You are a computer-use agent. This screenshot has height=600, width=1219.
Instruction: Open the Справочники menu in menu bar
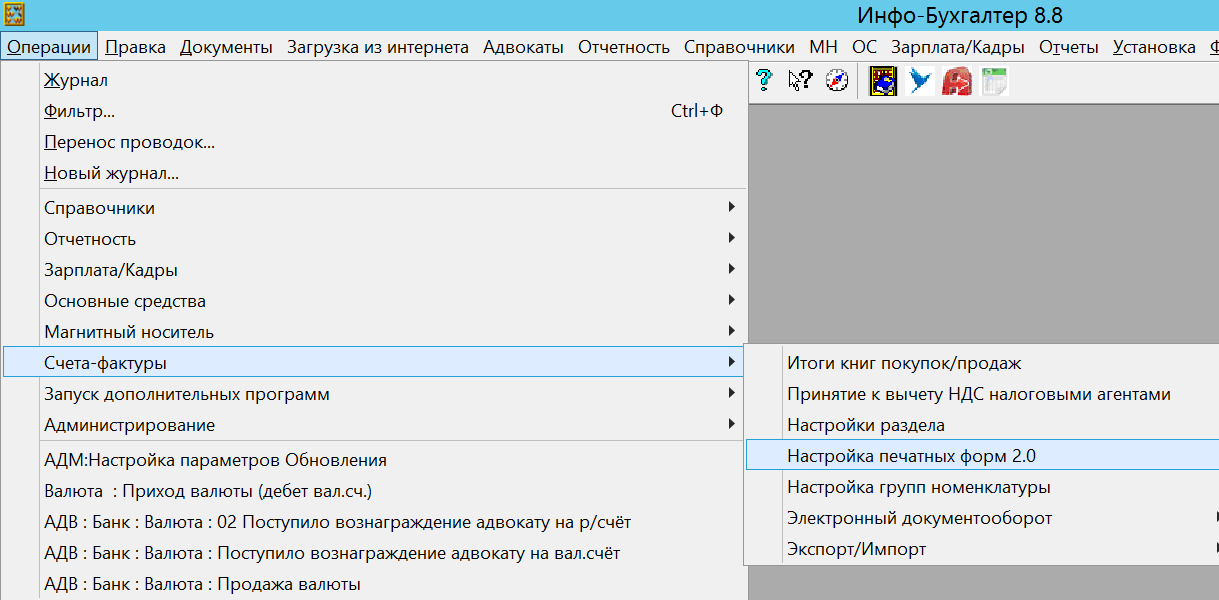739,47
